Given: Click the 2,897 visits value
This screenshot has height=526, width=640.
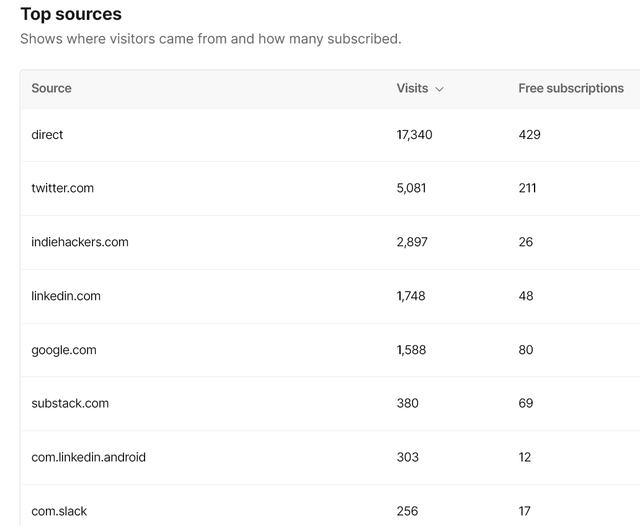Looking at the screenshot, I should [412, 242].
